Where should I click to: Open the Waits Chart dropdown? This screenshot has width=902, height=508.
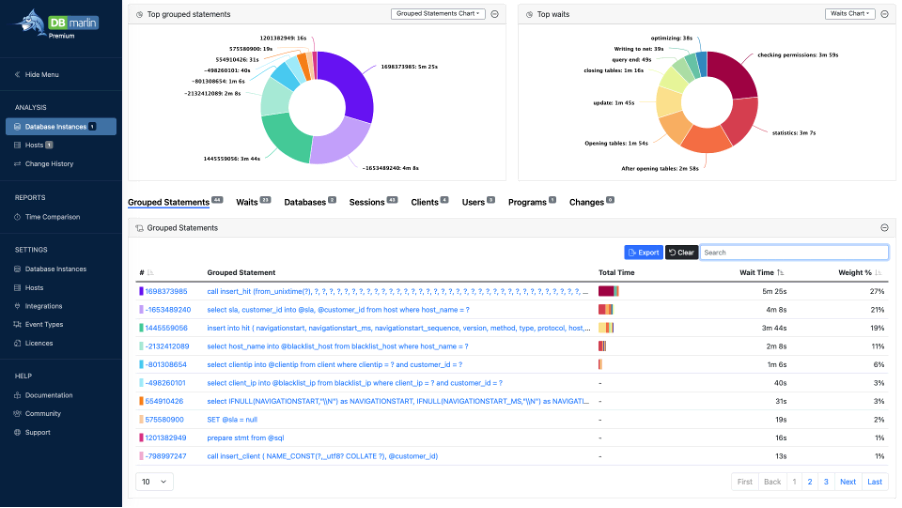click(849, 14)
